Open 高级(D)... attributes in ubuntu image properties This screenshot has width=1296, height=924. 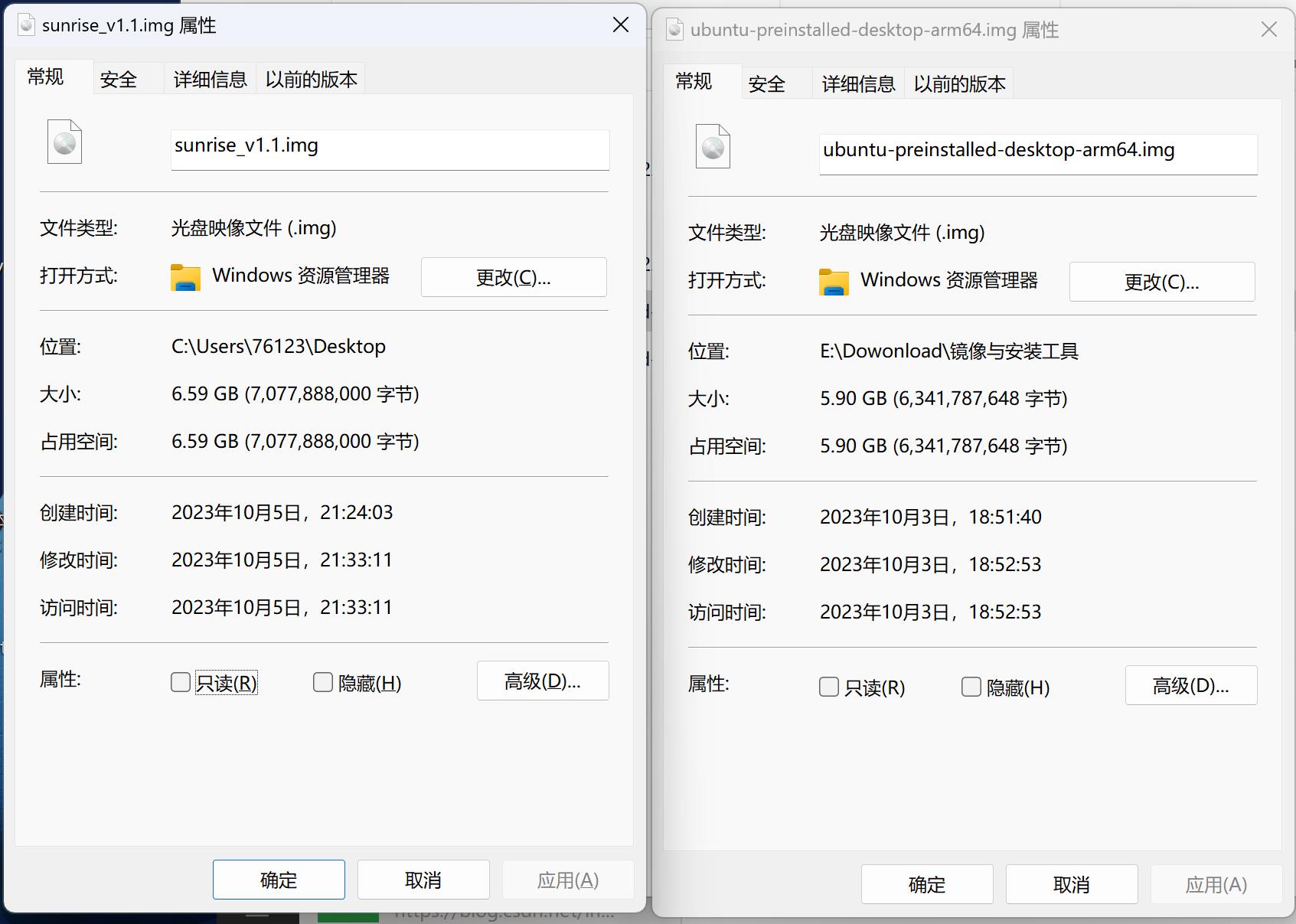pyautogui.click(x=1191, y=685)
